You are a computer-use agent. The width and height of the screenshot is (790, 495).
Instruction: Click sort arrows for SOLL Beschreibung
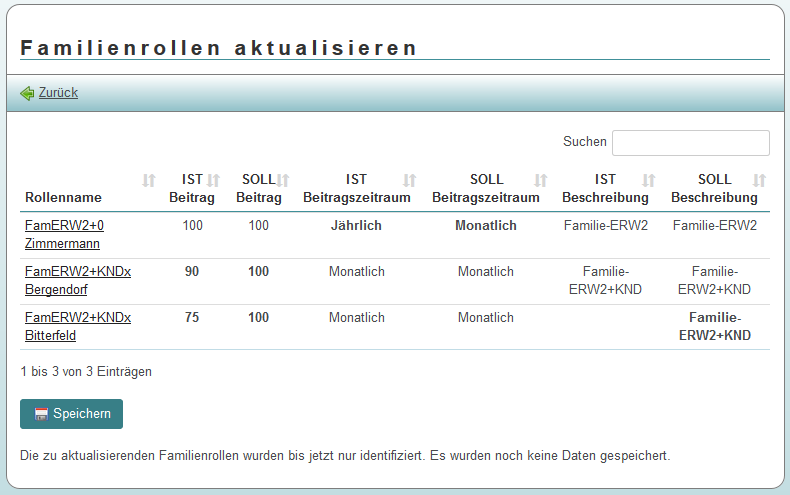tap(759, 180)
